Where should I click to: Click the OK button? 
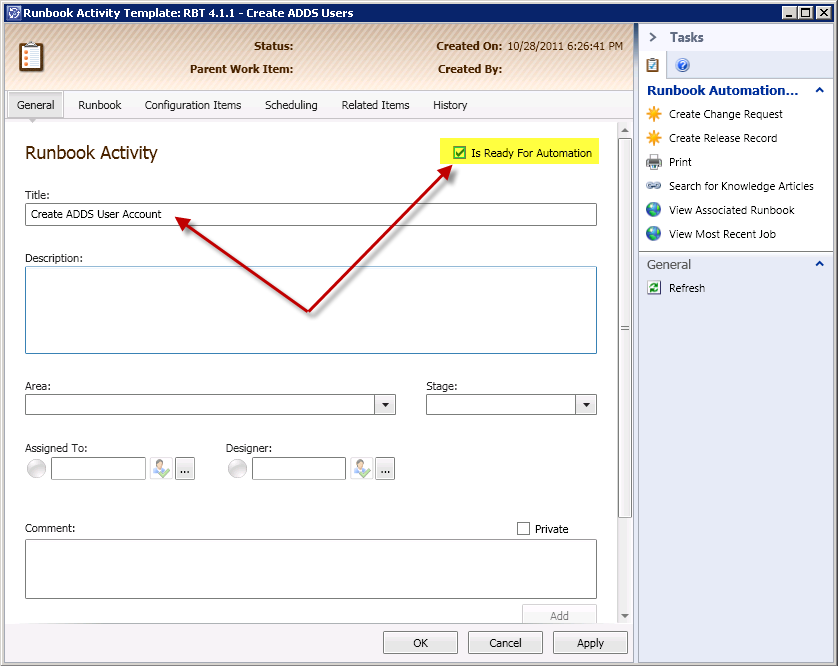421,643
